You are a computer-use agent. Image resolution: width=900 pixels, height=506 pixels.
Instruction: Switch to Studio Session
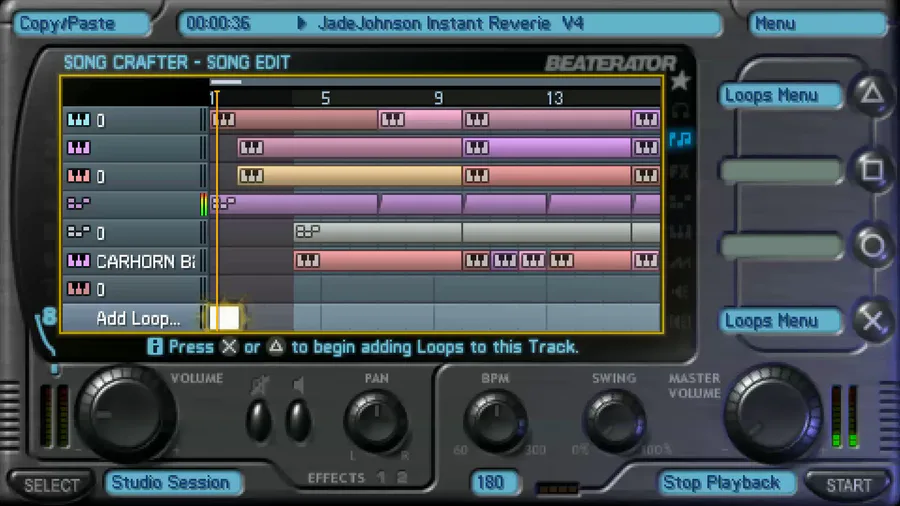click(173, 482)
